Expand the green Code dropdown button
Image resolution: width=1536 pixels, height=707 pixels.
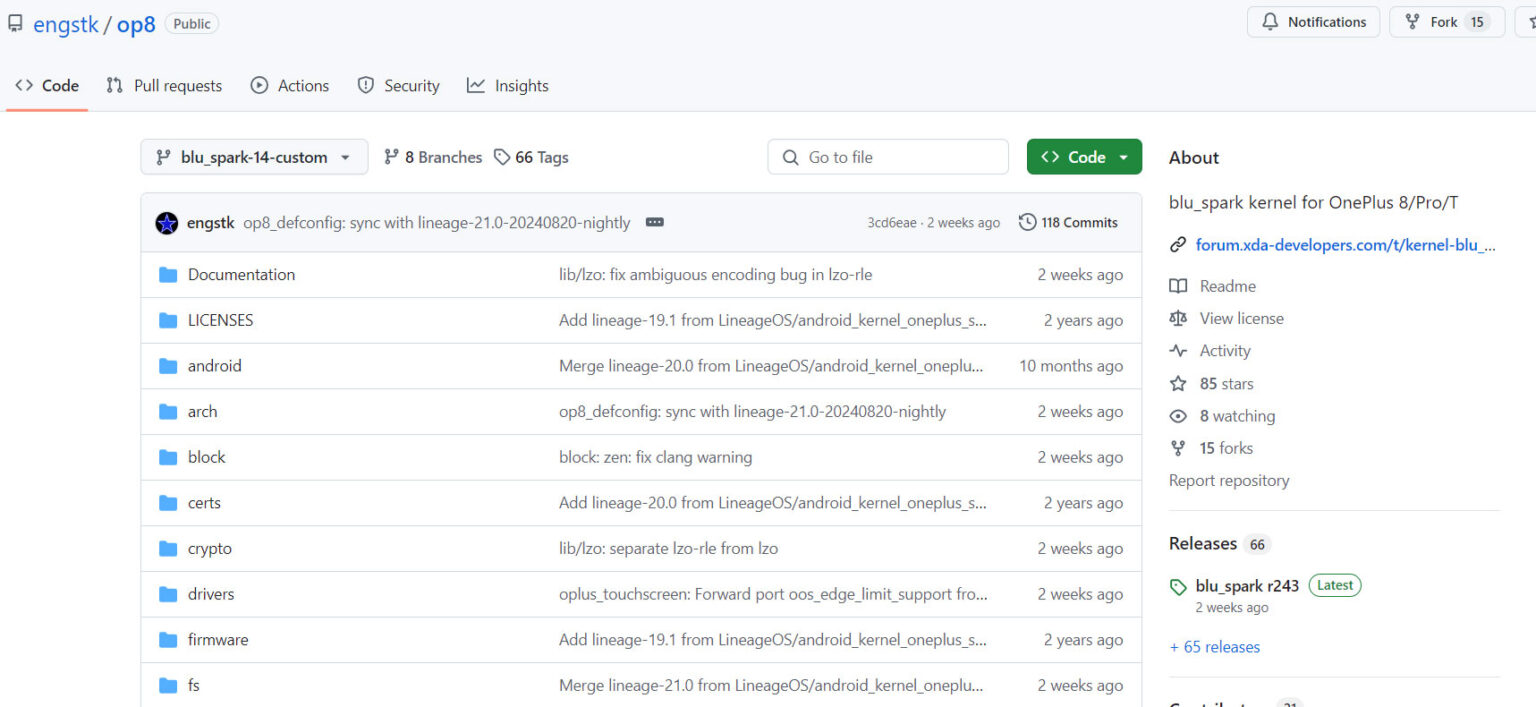point(1084,157)
